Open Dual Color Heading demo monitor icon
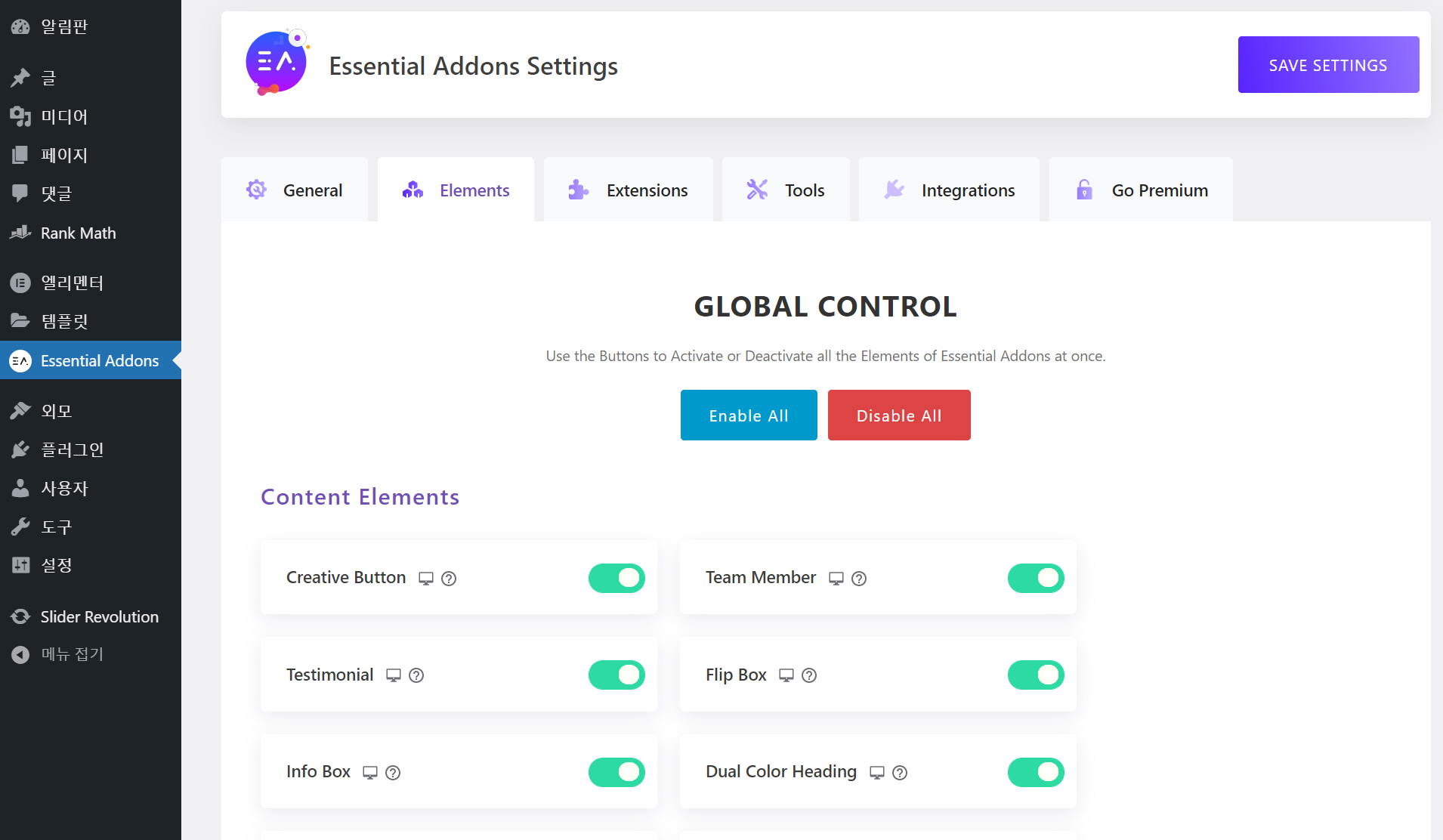This screenshot has height=840, width=1443. pyautogui.click(x=877, y=773)
